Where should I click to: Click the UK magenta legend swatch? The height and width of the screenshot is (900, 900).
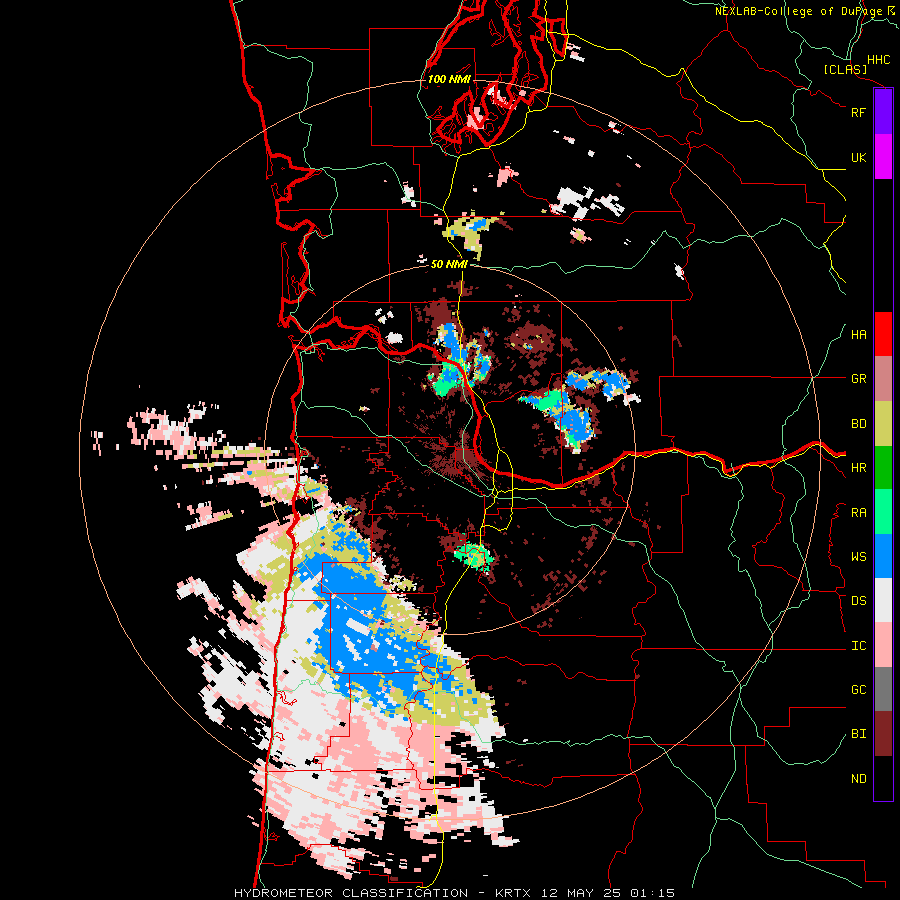[x=883, y=157]
